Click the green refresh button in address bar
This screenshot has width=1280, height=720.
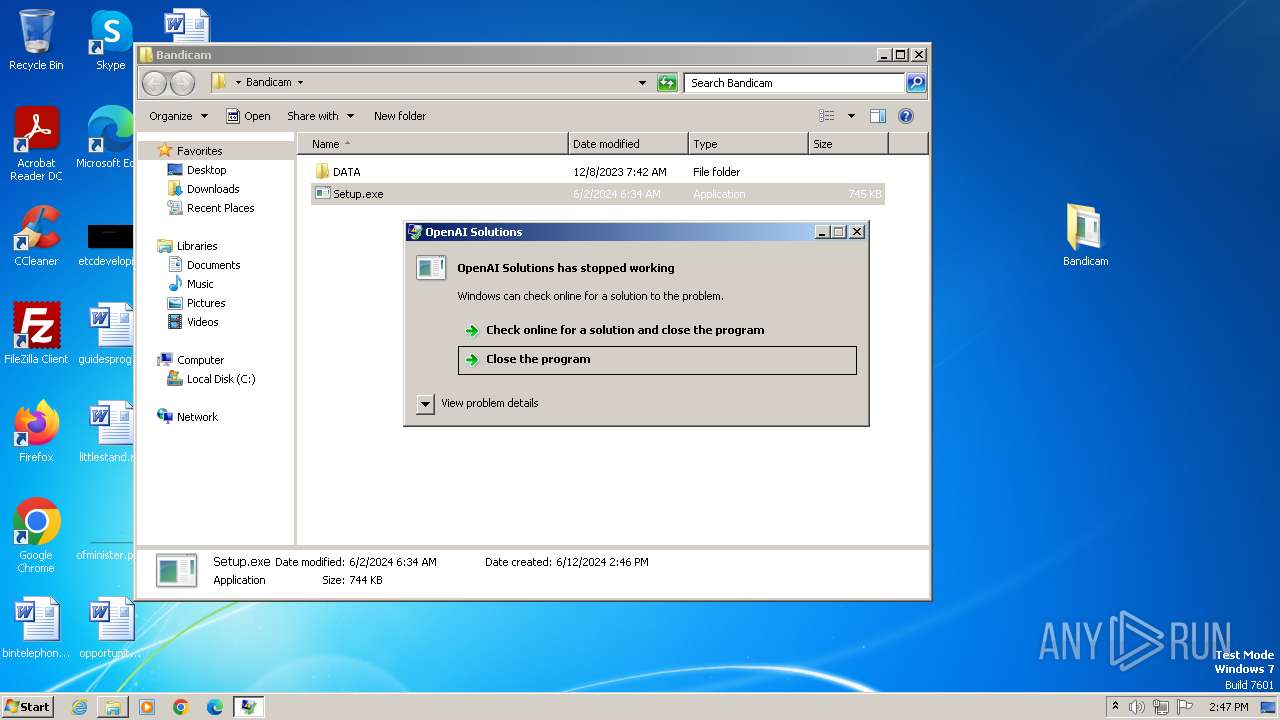[667, 83]
